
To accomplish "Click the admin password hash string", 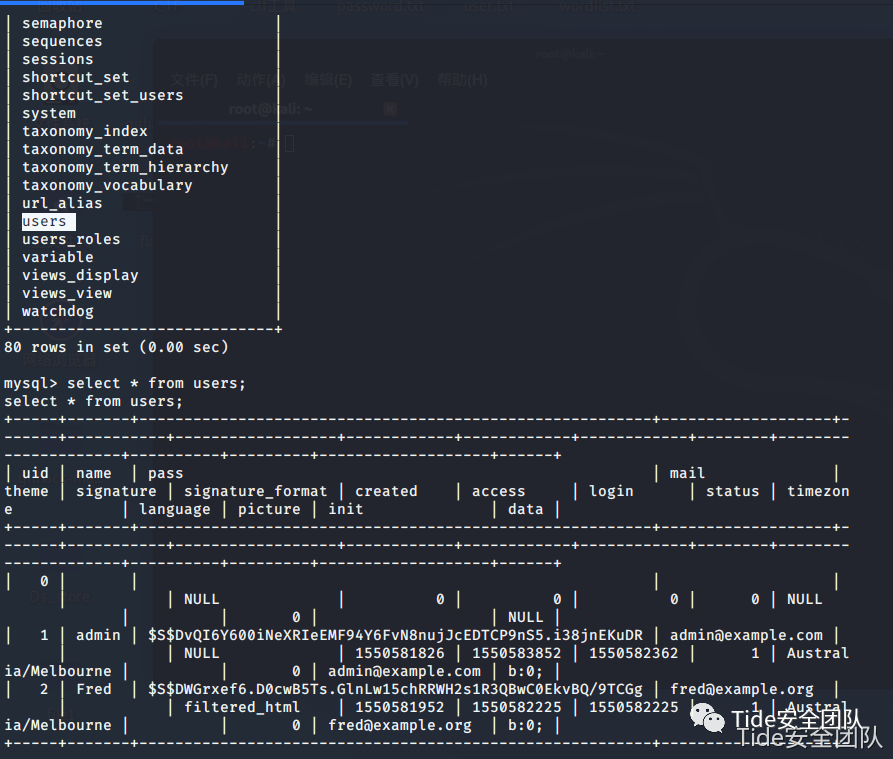I will coord(395,635).
